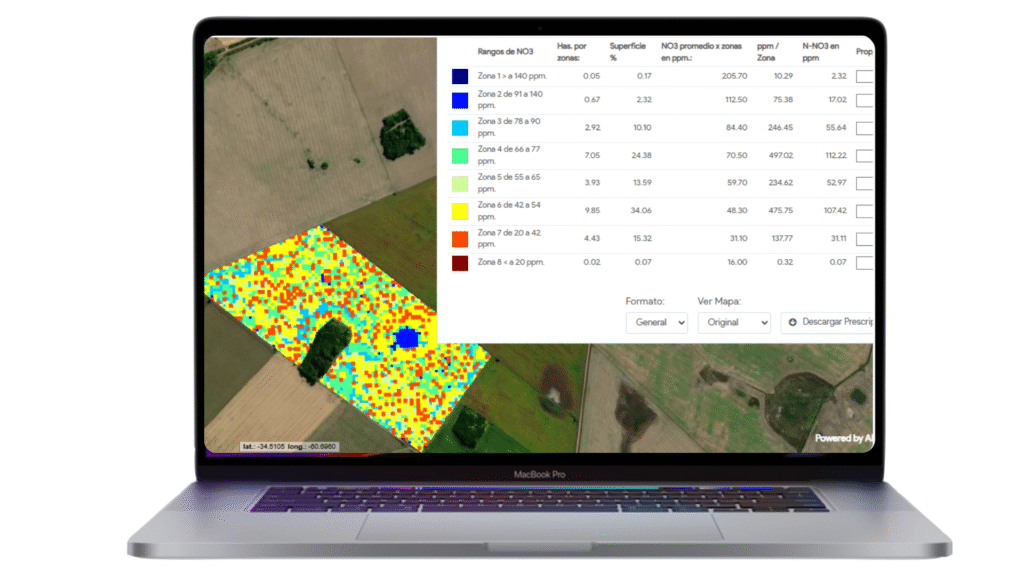The image size is (1024, 576).
Task: Click the Zona 6 yellow color swatch
Action: point(460,211)
